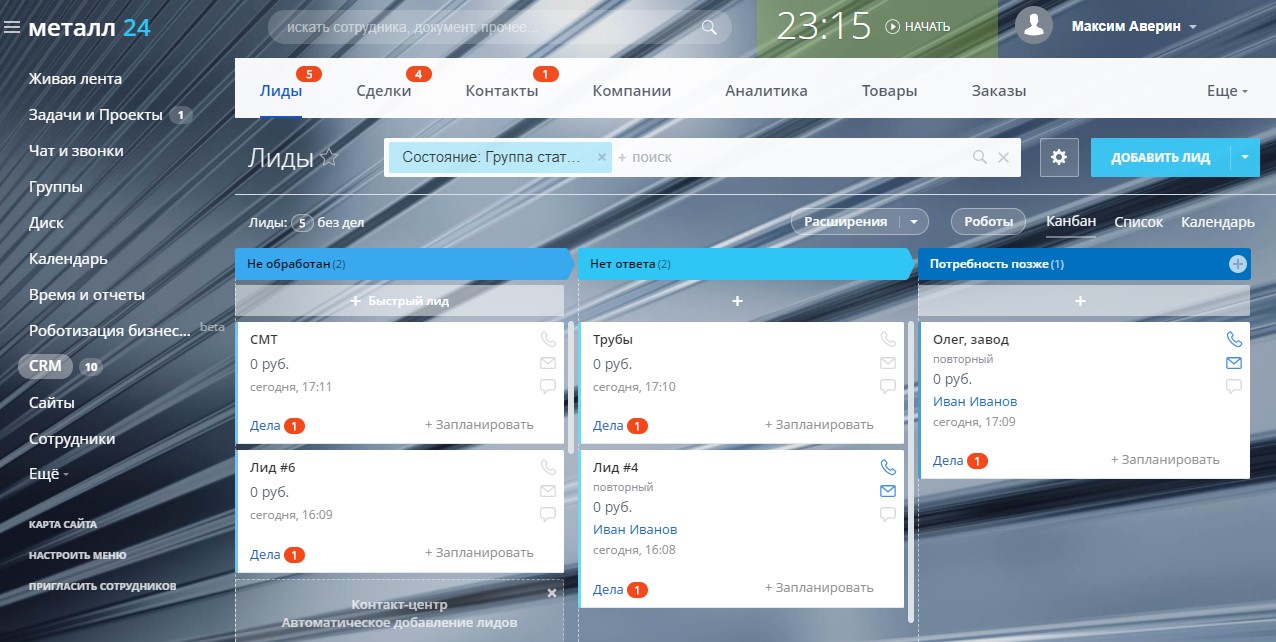Open Иван Иванов link on Лид #4 card
1276x642 pixels.
635,529
